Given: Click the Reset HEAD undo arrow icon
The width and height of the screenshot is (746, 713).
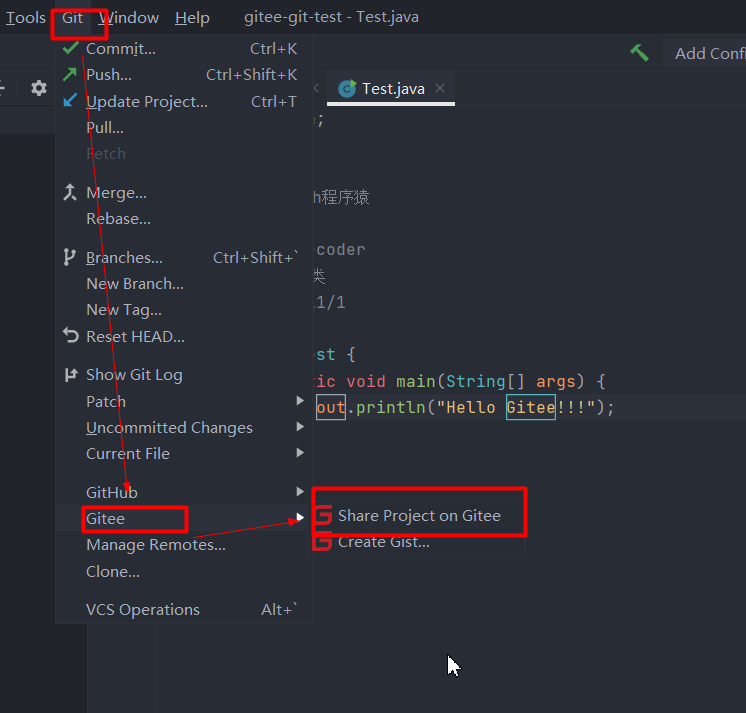Looking at the screenshot, I should pyautogui.click(x=70, y=335).
